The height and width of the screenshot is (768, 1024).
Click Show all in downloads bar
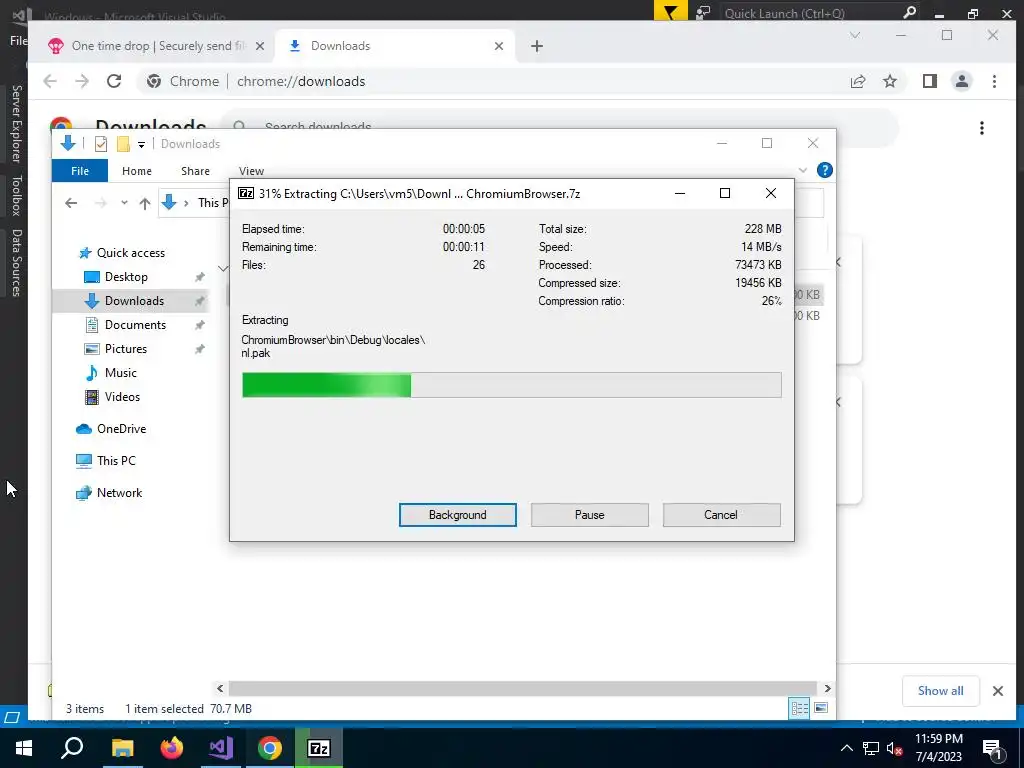coord(940,690)
